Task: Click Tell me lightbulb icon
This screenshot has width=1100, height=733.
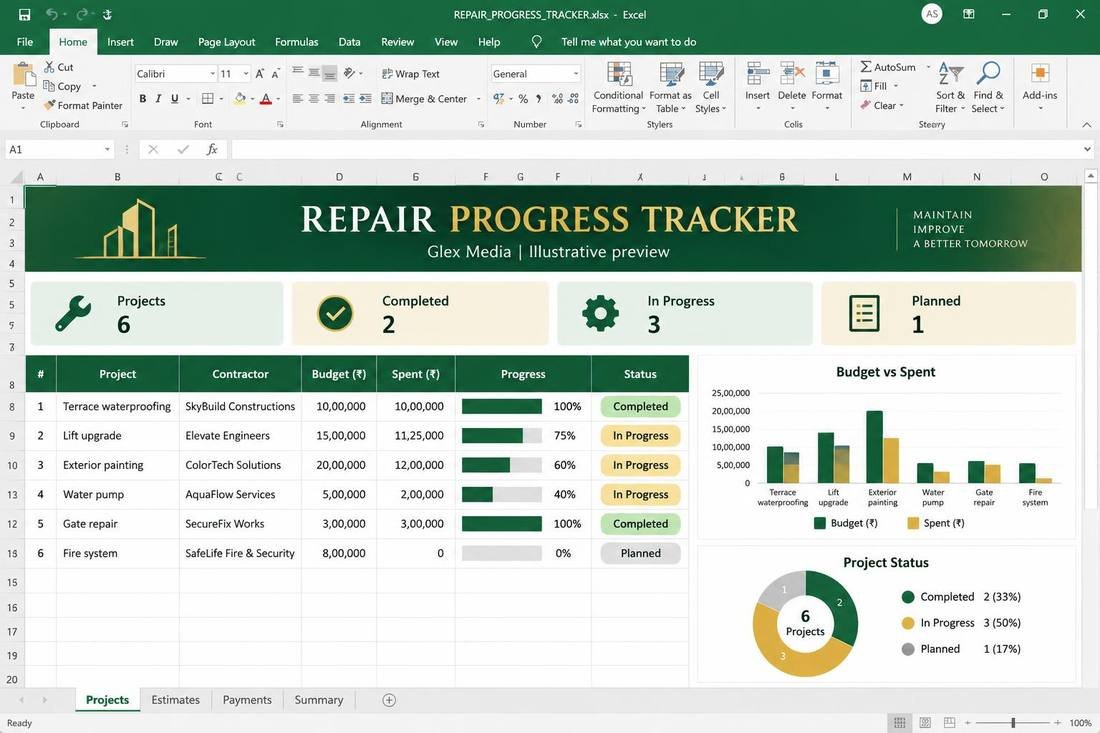Action: (537, 42)
